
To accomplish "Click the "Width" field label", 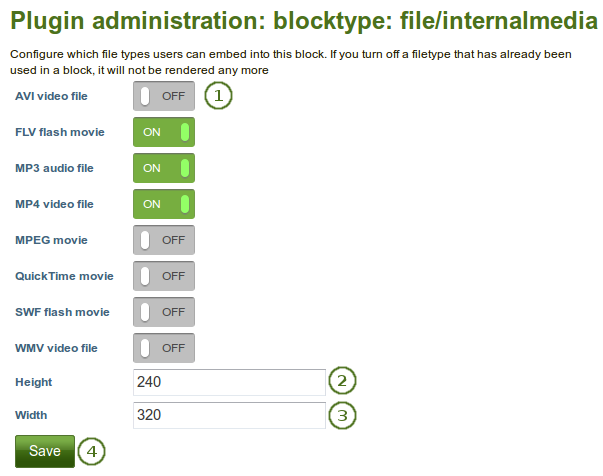I will pyautogui.click(x=32, y=415).
